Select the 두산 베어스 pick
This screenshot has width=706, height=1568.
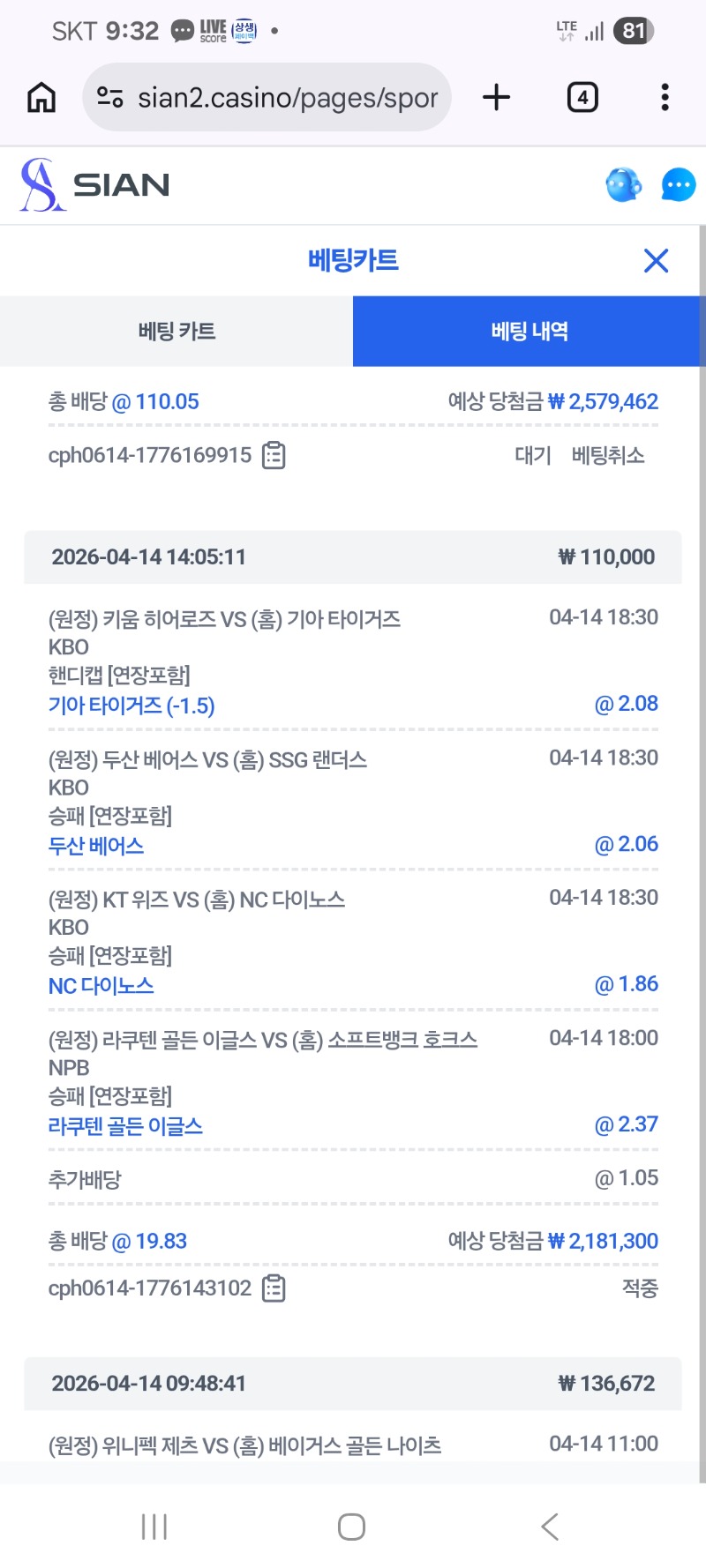coord(96,846)
